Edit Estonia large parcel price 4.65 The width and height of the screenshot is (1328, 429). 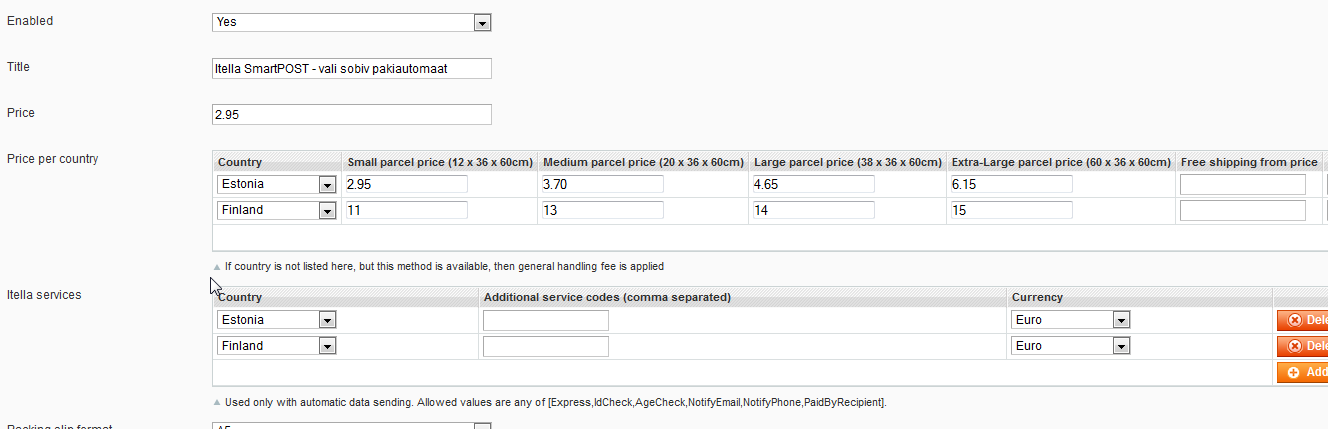point(813,184)
